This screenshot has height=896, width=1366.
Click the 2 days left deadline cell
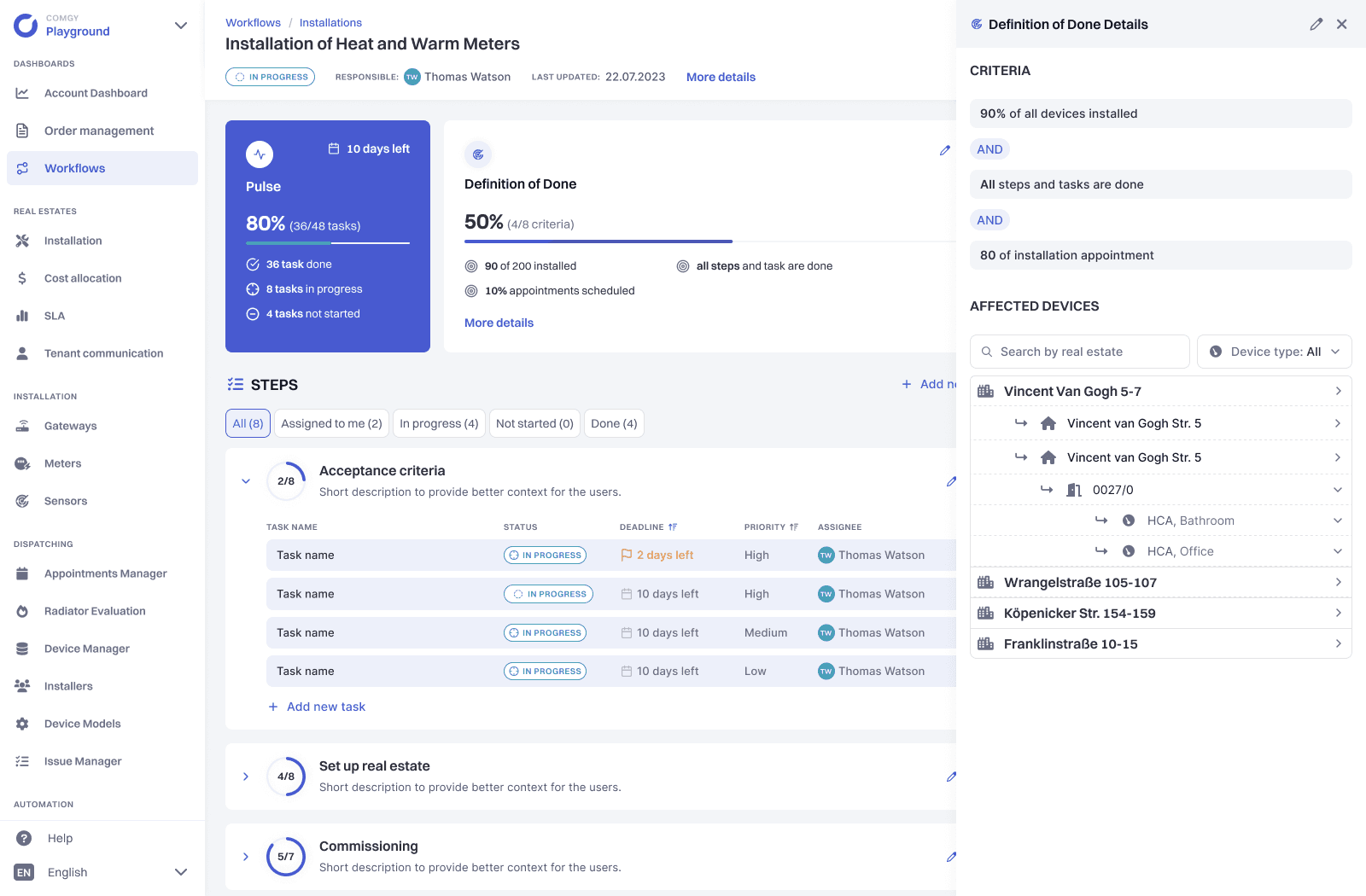click(657, 555)
